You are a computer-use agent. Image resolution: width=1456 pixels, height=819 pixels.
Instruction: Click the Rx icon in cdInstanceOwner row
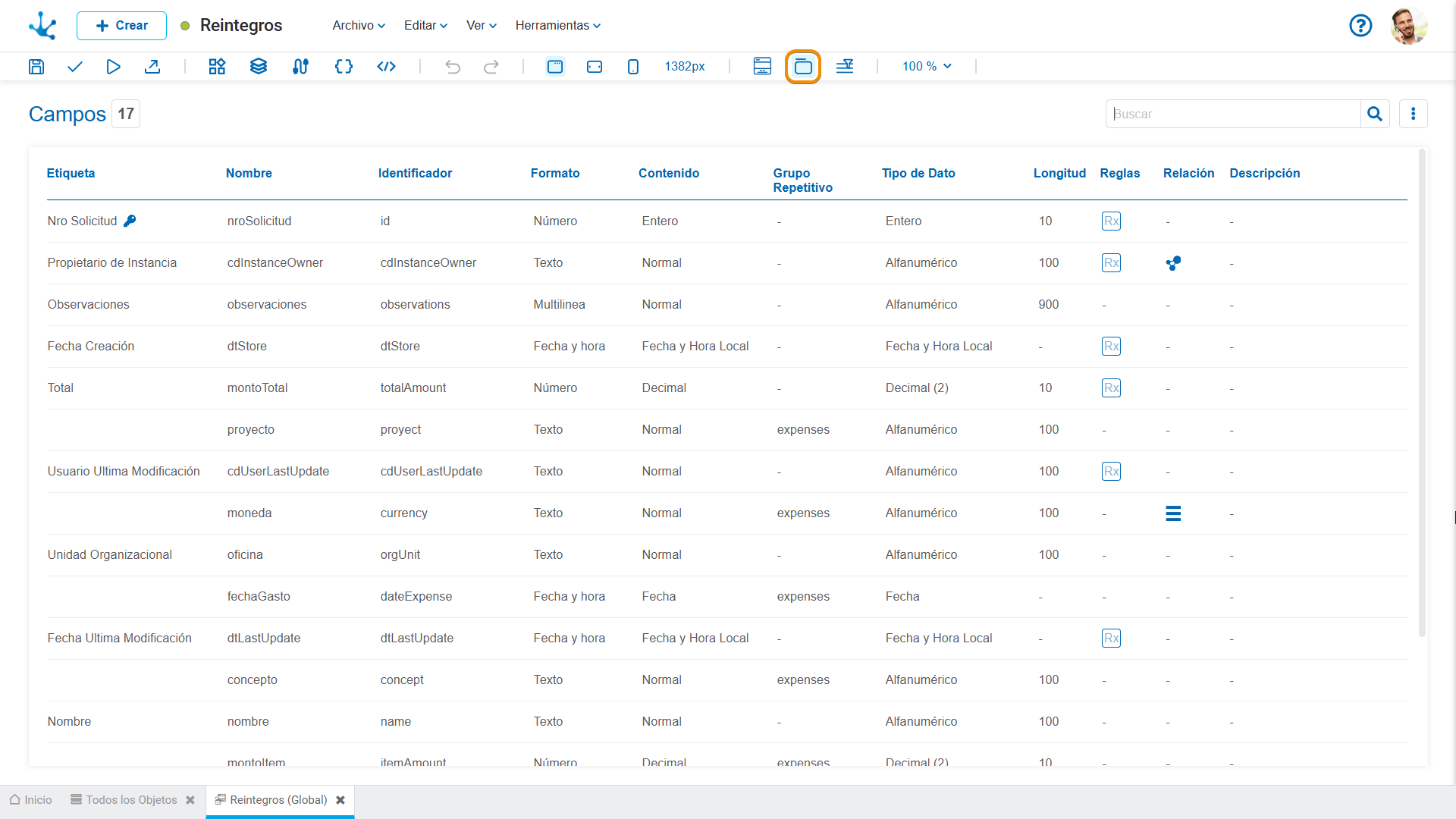click(1111, 263)
